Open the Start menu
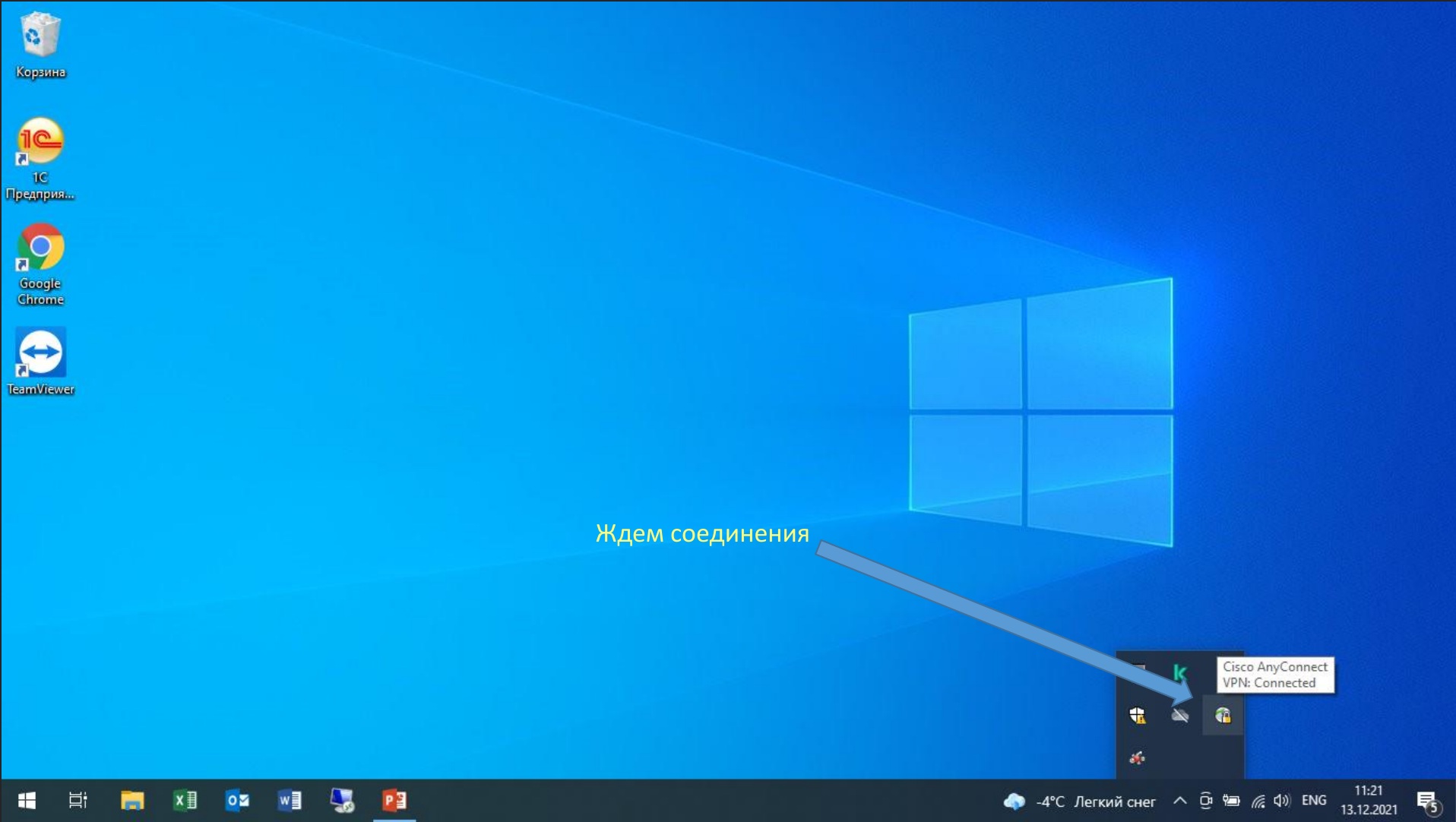This screenshot has height=822, width=1456. [x=27, y=801]
